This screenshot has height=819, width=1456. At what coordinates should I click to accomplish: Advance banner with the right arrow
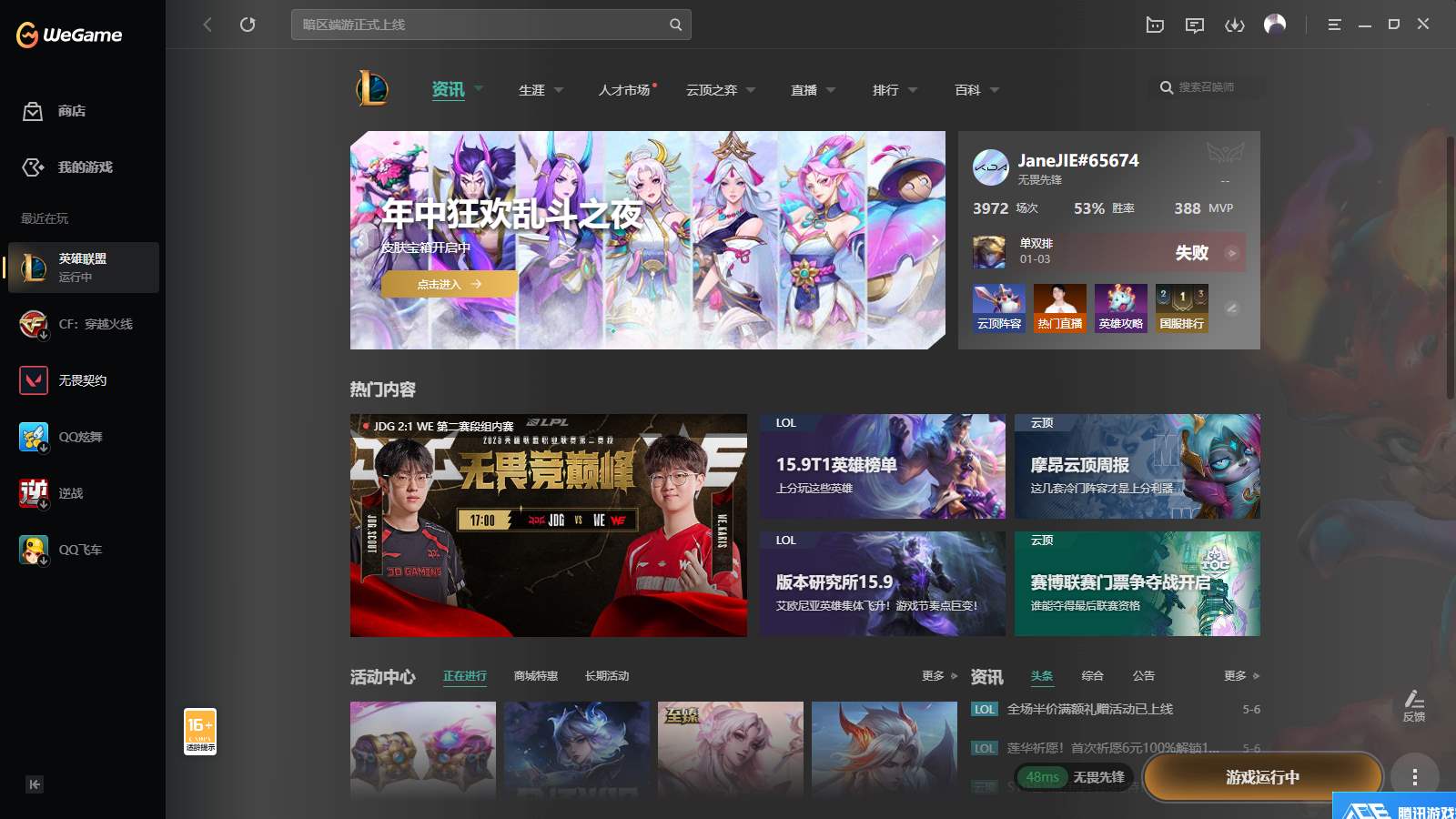(934, 240)
